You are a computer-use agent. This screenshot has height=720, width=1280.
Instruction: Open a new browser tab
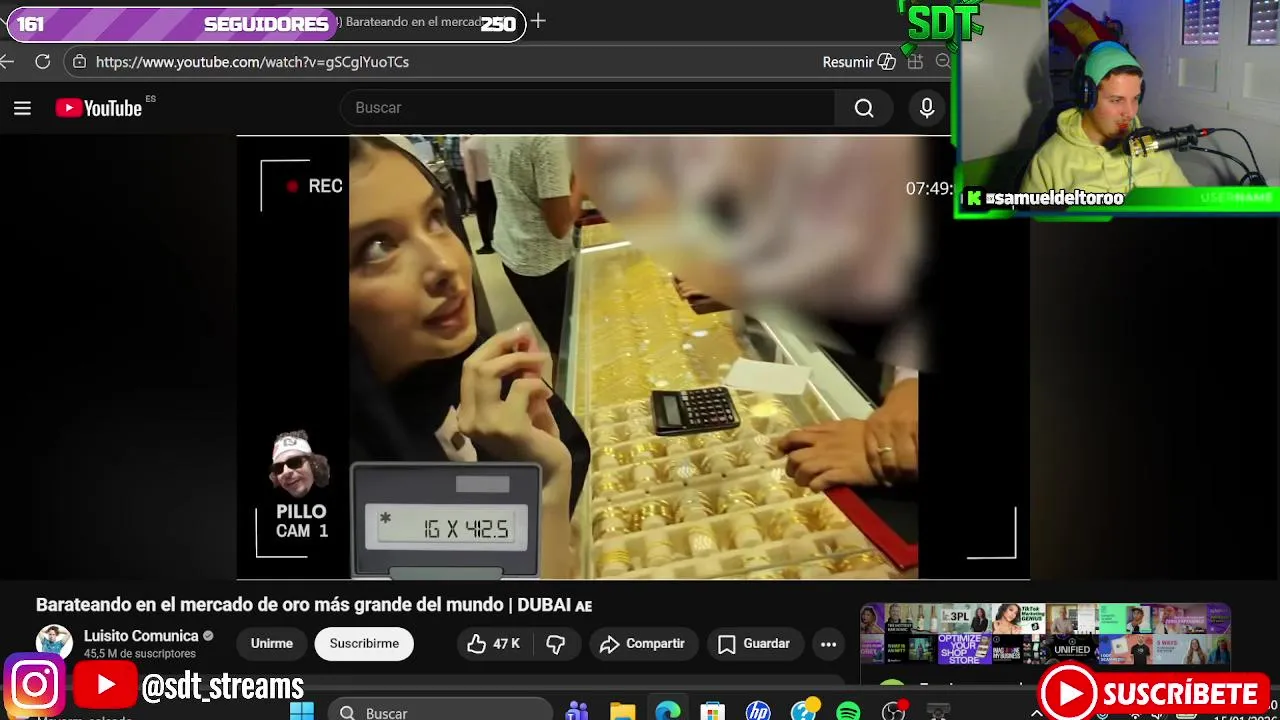click(538, 21)
